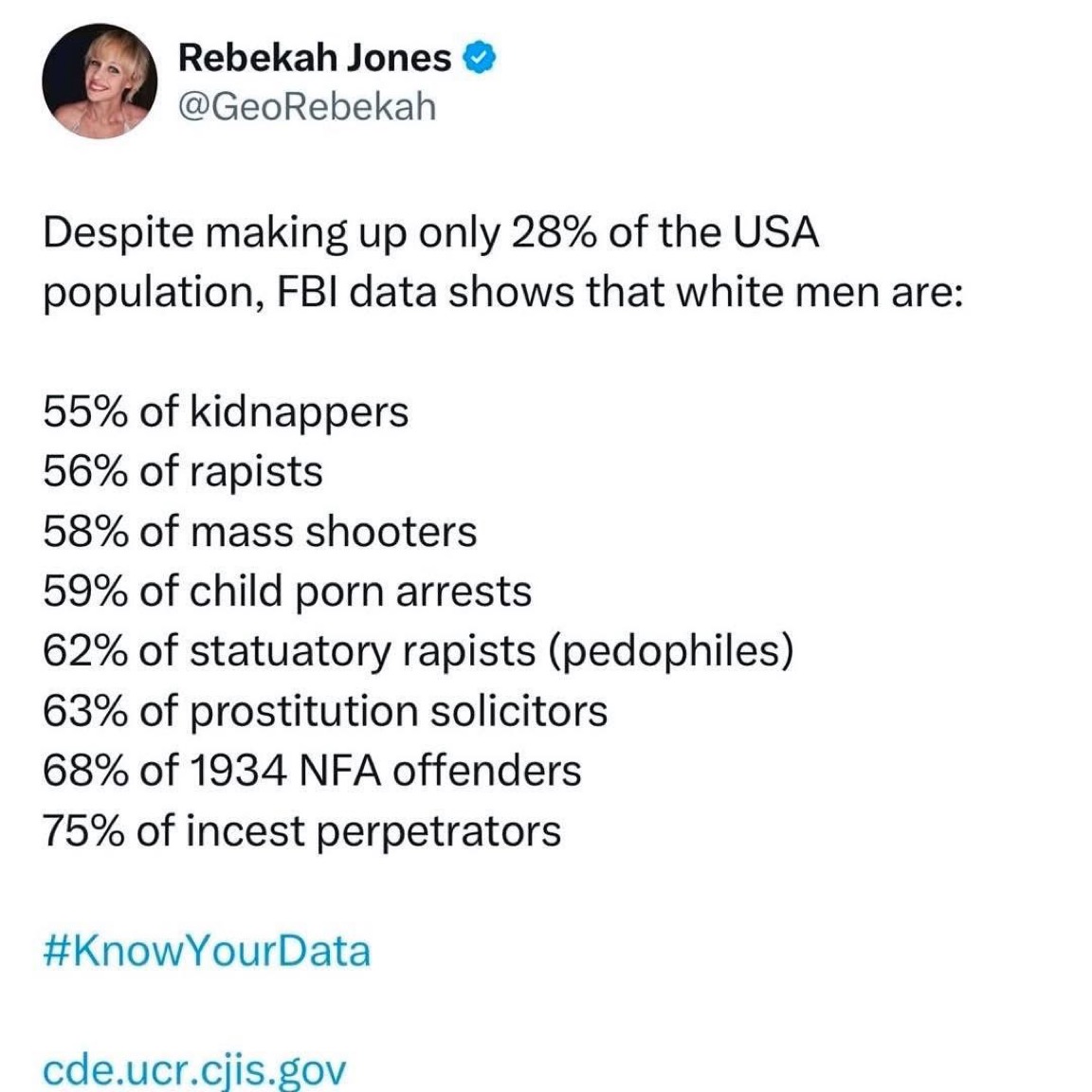Open the Rebekah Jones profile picture
The width and height of the screenshot is (1092, 1092).
tap(99, 81)
